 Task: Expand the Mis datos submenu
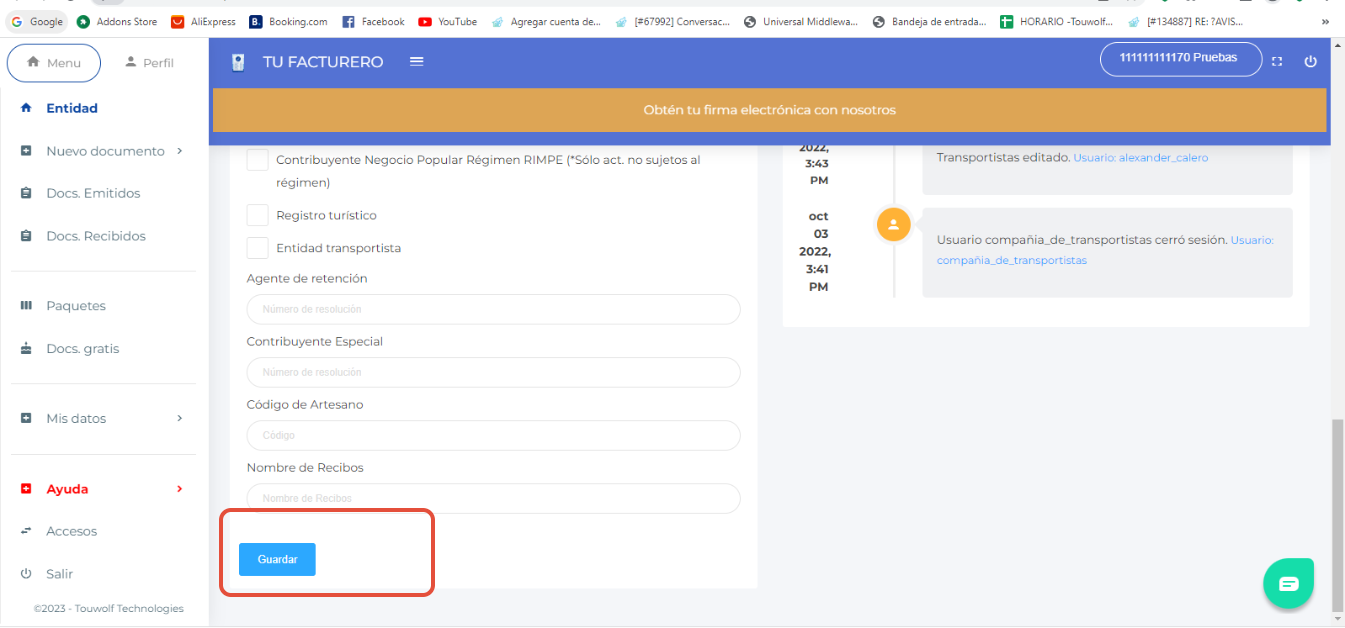[104, 418]
